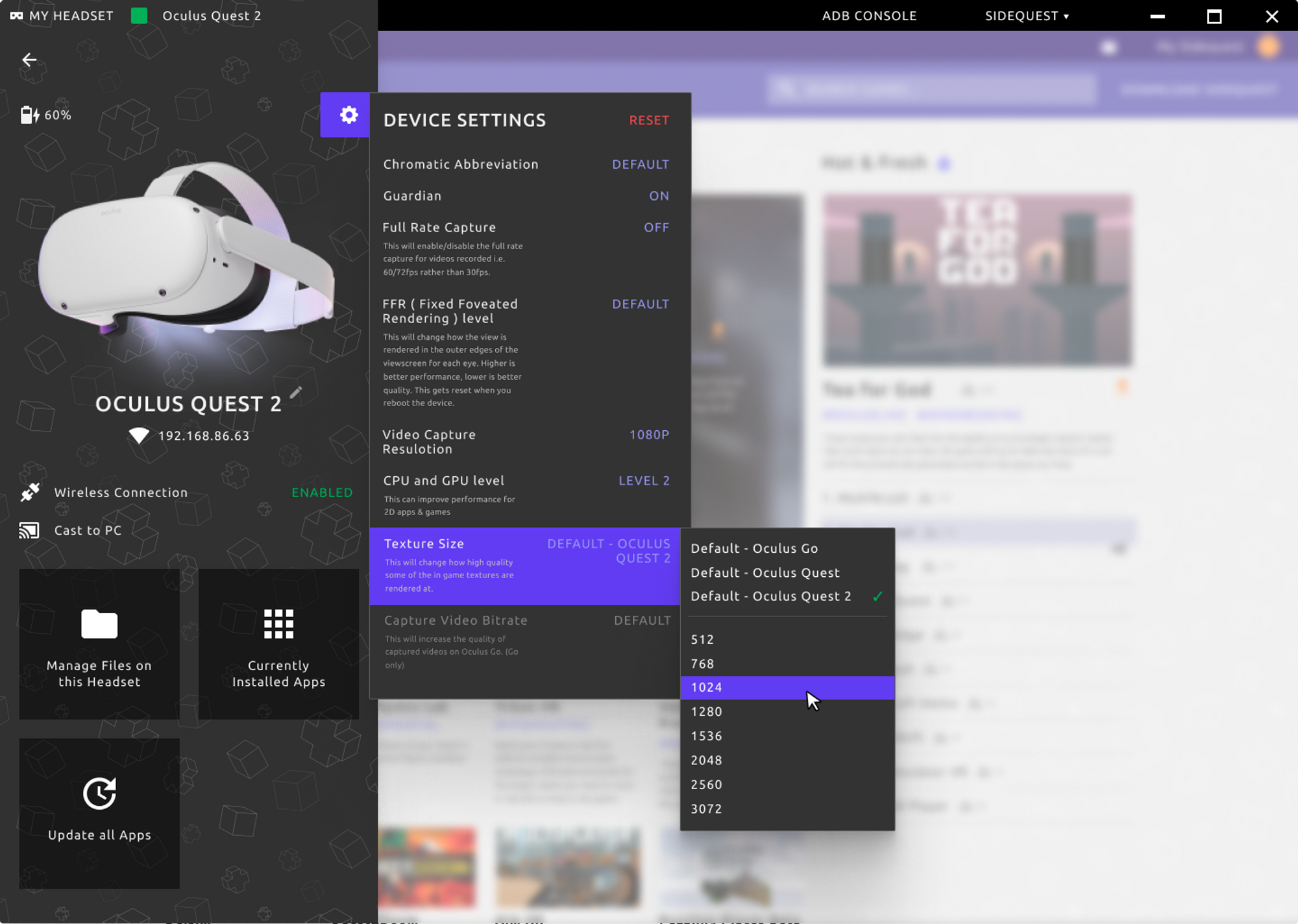Image resolution: width=1298 pixels, height=924 pixels.
Task: Select texture size 1280
Action: click(x=787, y=712)
